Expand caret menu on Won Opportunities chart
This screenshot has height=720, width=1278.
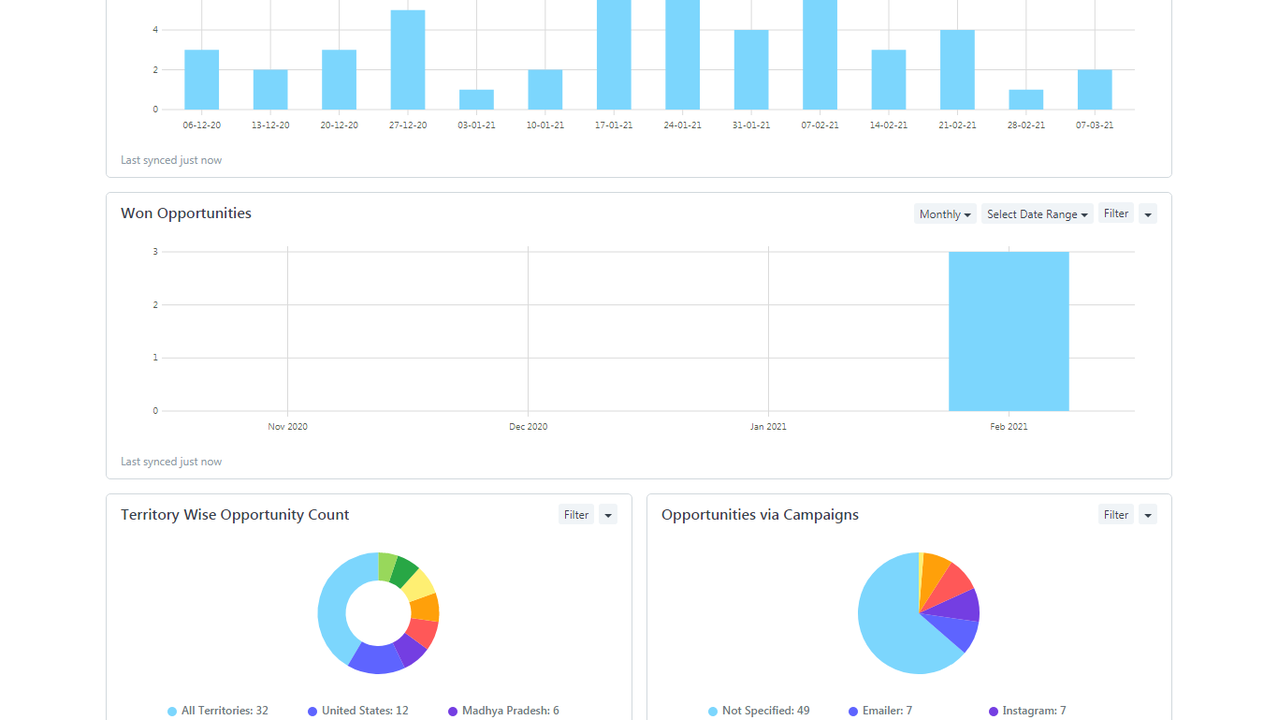click(x=1147, y=214)
